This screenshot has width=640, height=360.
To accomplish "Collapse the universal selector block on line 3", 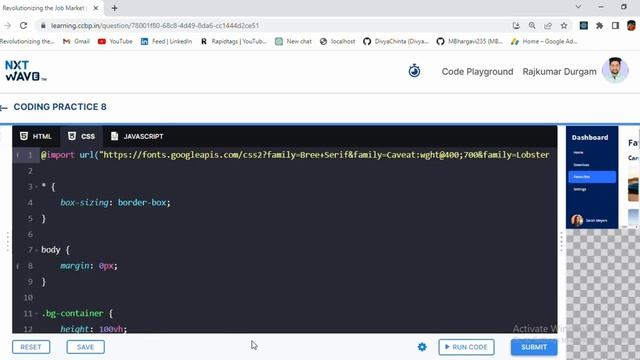I will 36,187.
